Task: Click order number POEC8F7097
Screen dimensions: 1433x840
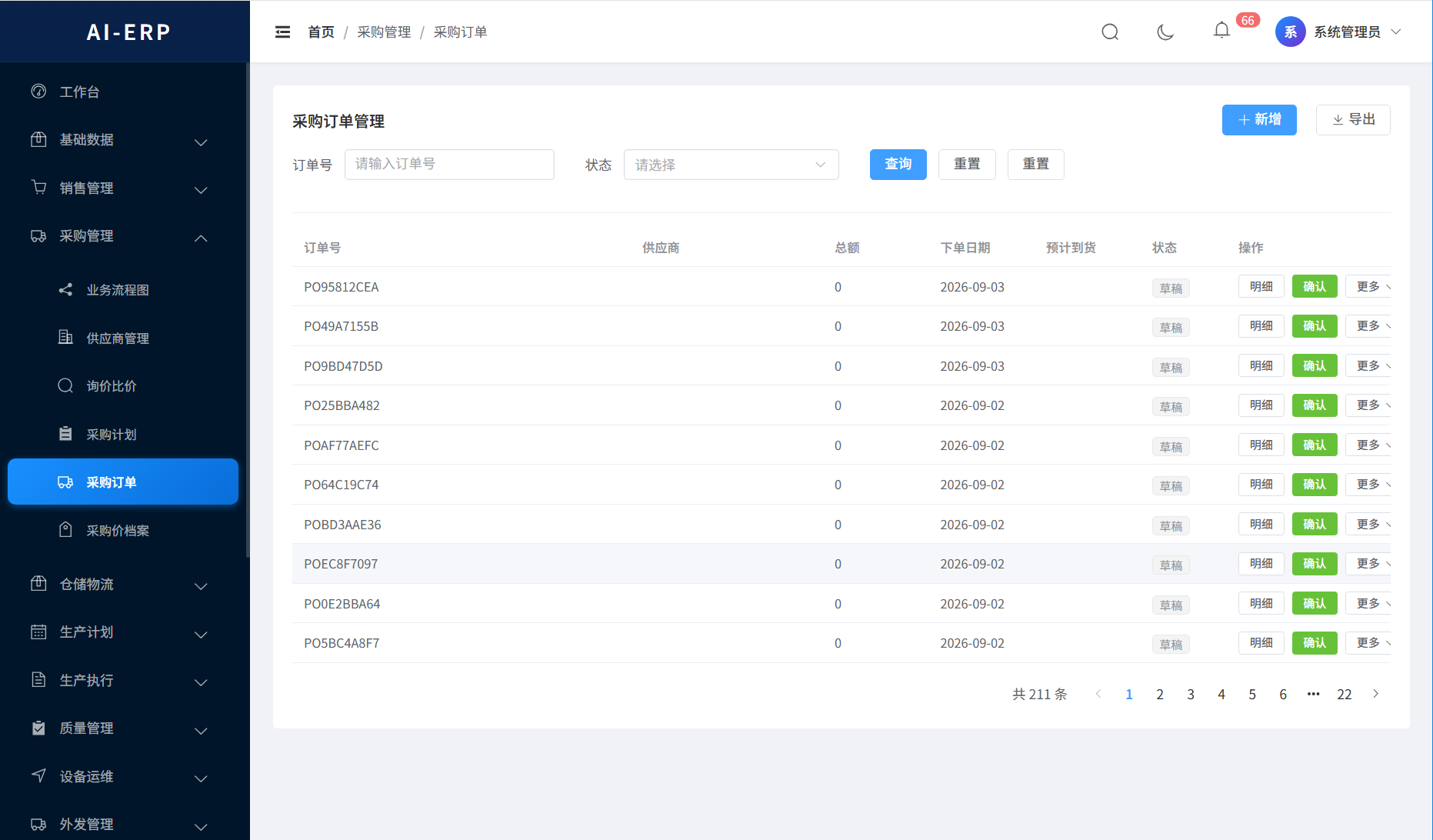Action: (x=341, y=564)
